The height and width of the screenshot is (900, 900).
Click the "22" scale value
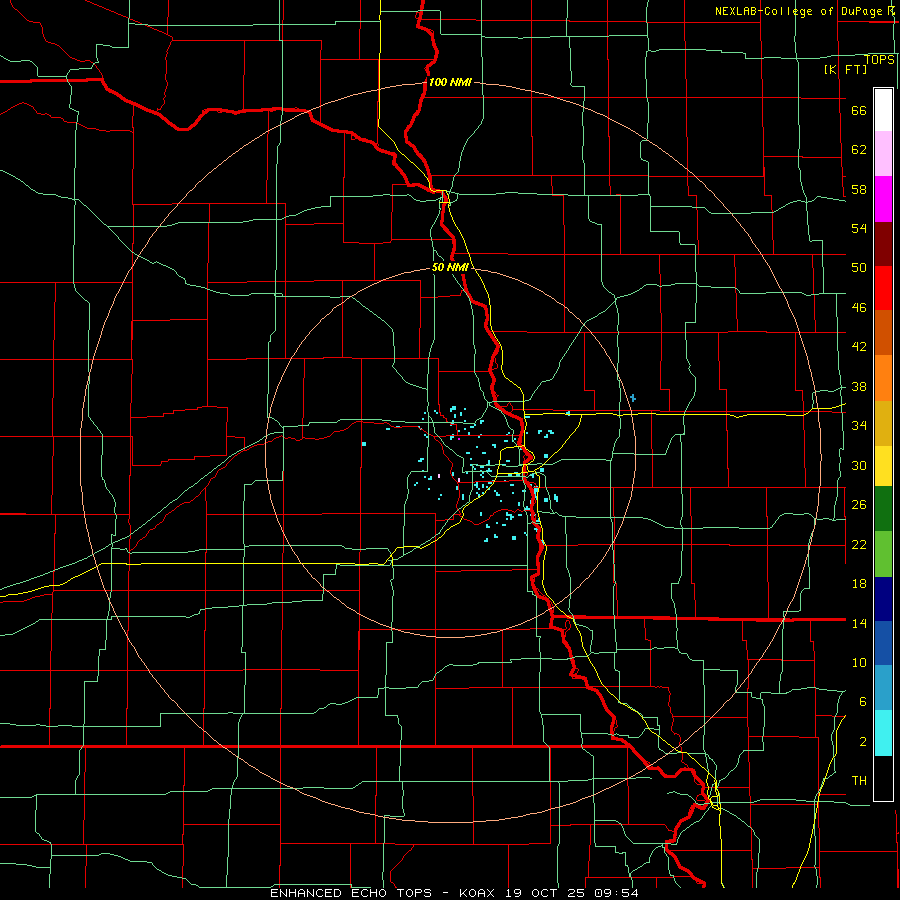click(x=859, y=544)
